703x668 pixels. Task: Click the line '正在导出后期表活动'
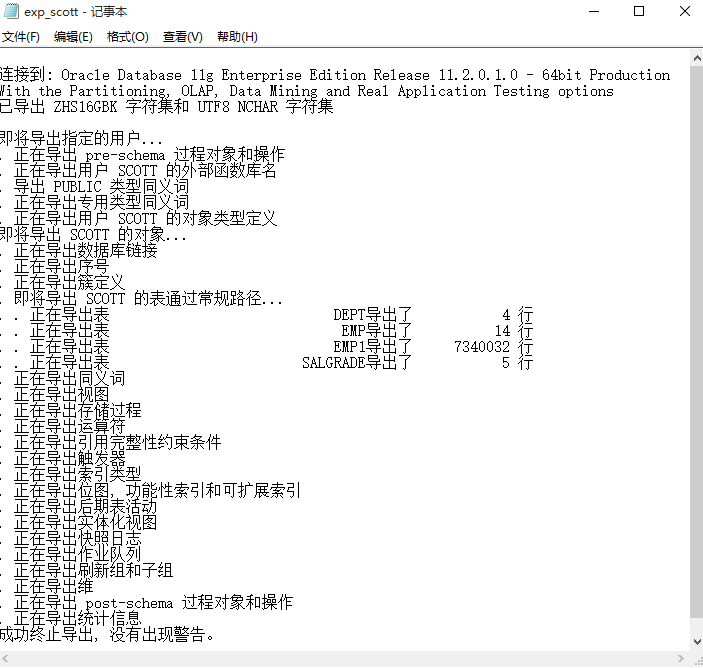[x=86, y=507]
